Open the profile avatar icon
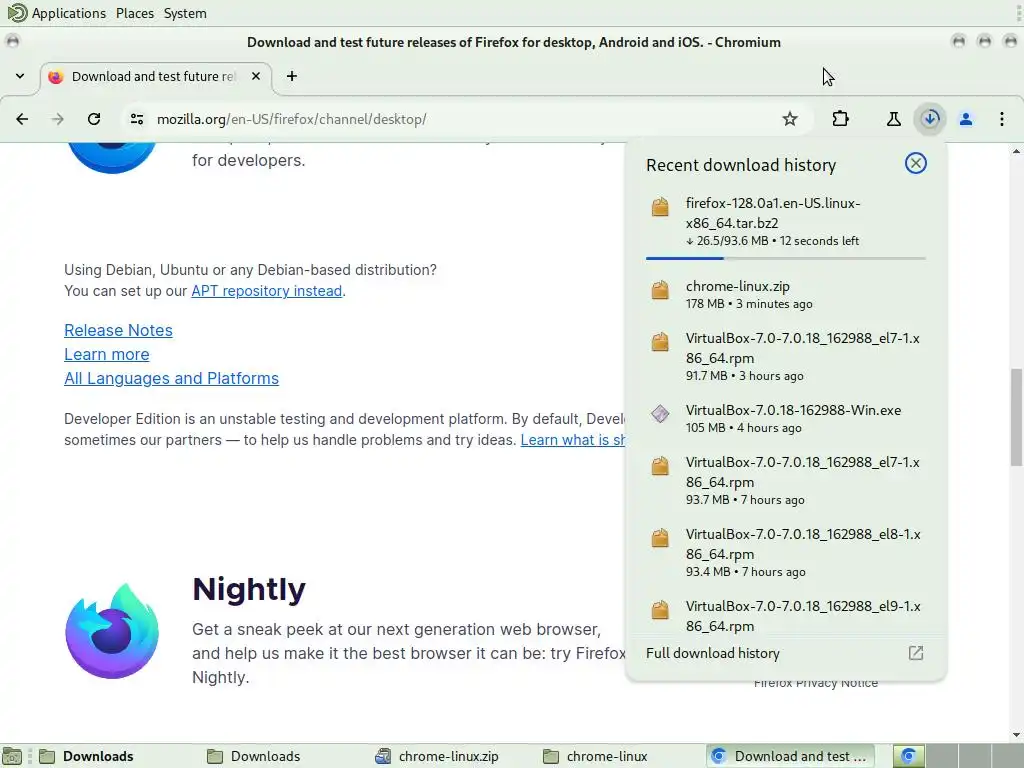Image resolution: width=1024 pixels, height=768 pixels. [x=966, y=119]
